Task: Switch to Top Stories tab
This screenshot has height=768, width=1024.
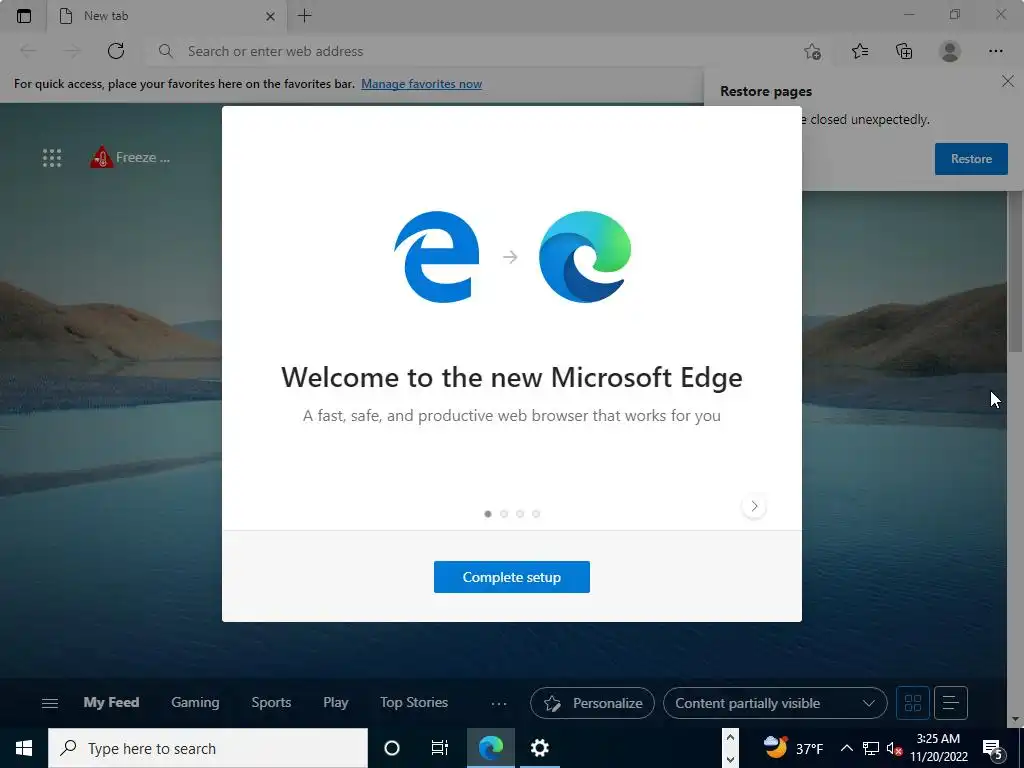Action: pyautogui.click(x=414, y=703)
